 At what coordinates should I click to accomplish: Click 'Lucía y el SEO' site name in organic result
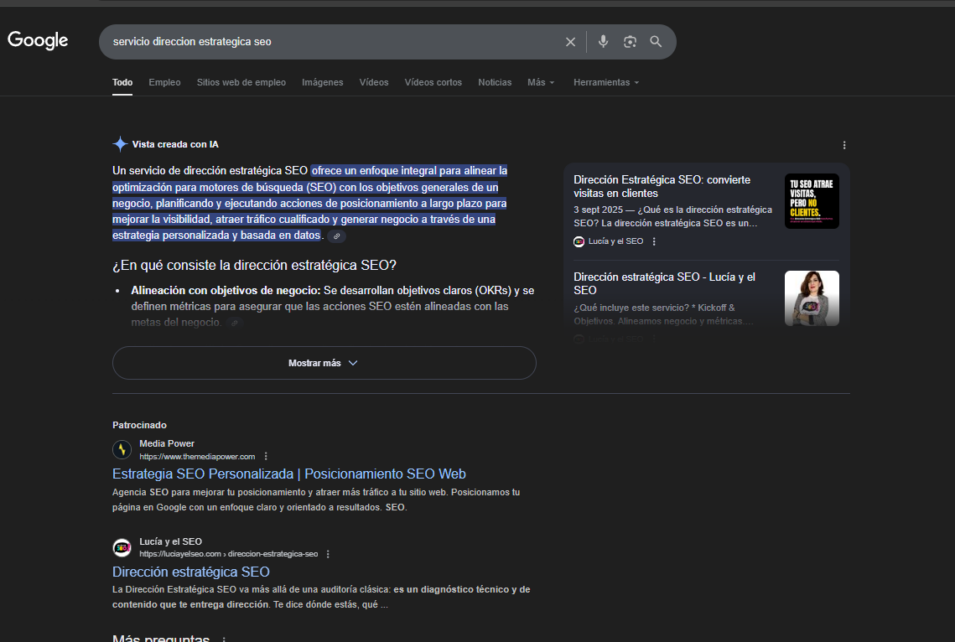[x=171, y=541]
